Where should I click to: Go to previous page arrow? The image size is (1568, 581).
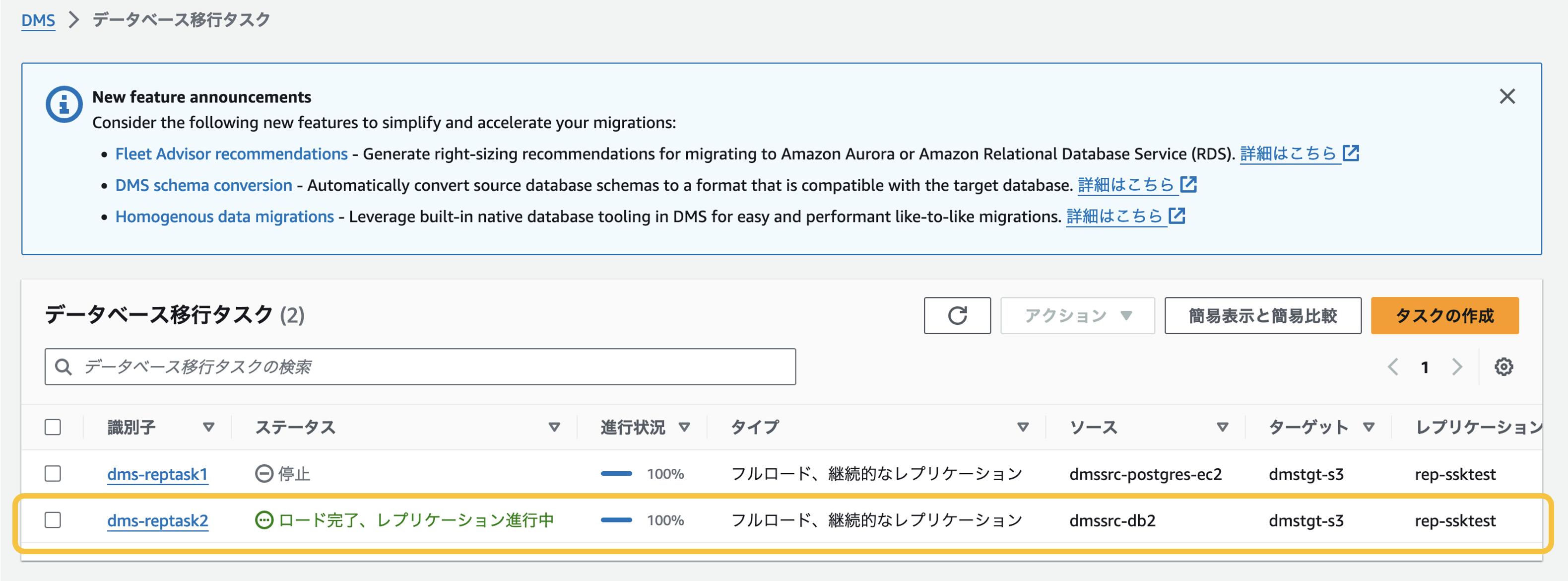pyautogui.click(x=1393, y=366)
